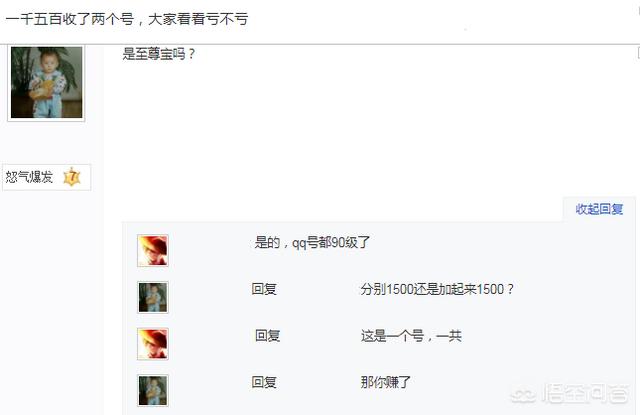The image size is (640, 415).
Task: Click the reply text 这是一个号，一共
Action: 411,336
